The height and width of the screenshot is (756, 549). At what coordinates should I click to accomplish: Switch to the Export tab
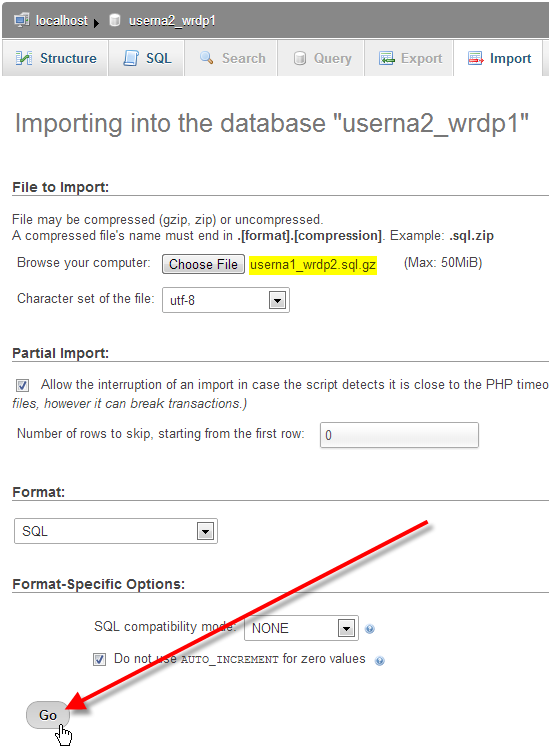pos(409,58)
